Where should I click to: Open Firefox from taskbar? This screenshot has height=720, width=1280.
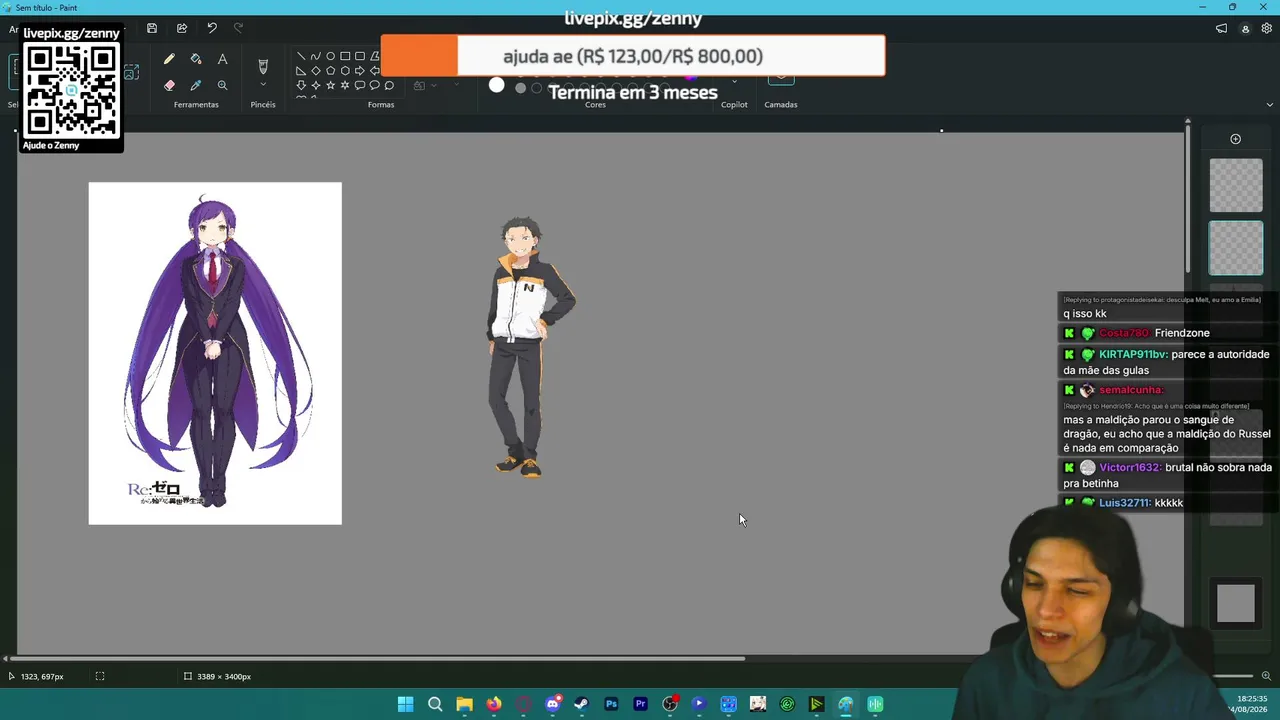coord(493,704)
